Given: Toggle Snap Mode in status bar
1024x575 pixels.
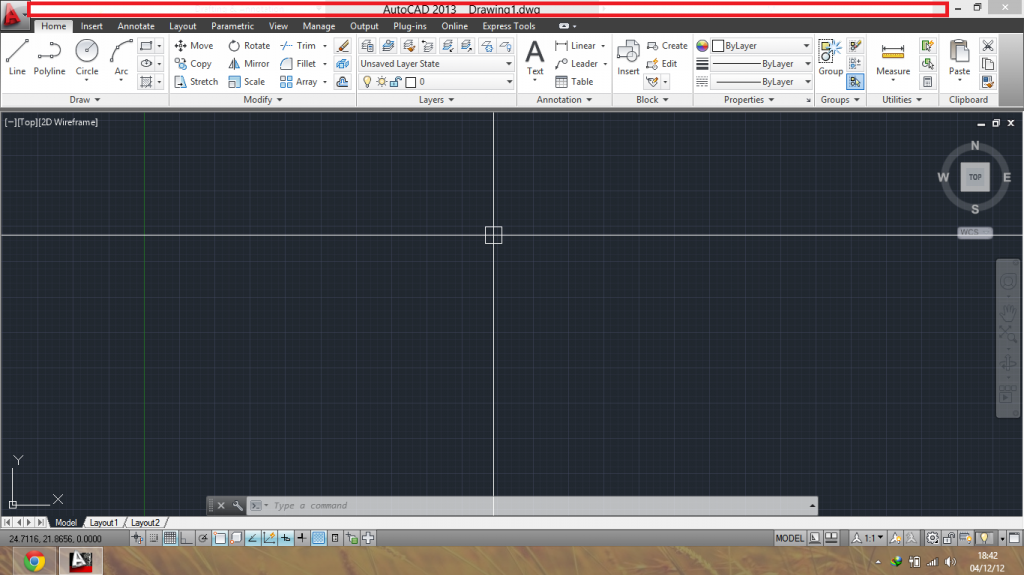Looking at the screenshot, I should click(153, 538).
